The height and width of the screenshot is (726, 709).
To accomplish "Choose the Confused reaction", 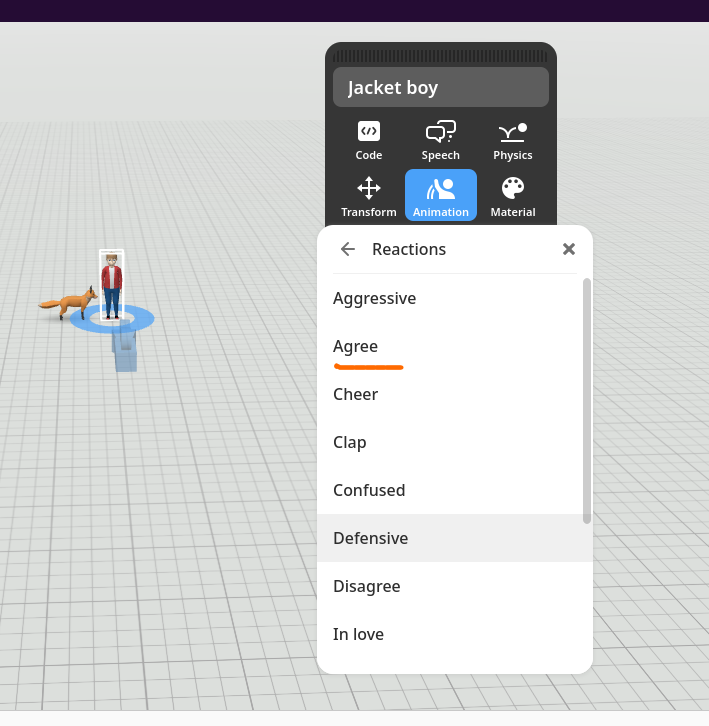I will tap(455, 490).
